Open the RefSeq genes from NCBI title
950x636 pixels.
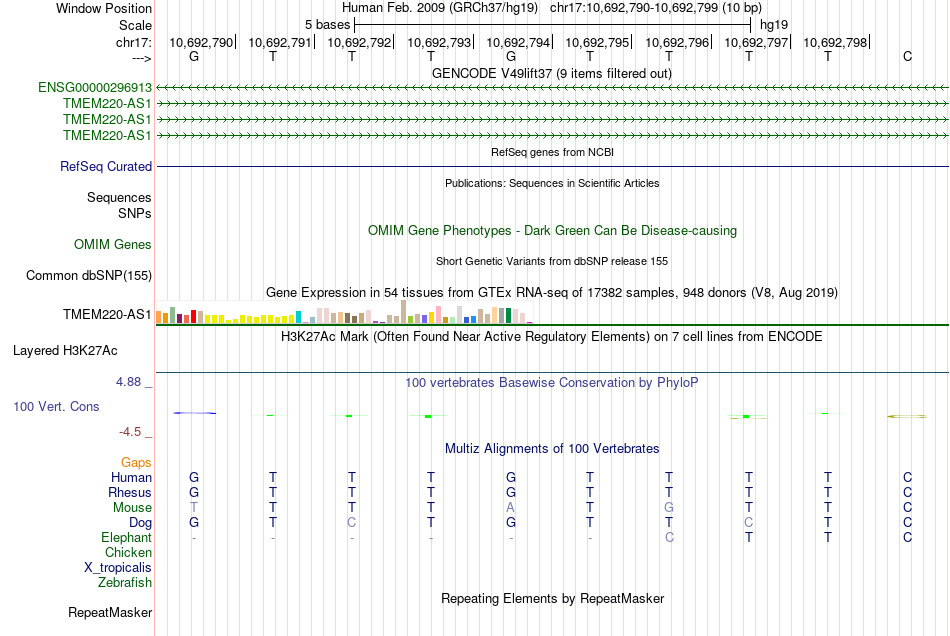click(x=552, y=152)
